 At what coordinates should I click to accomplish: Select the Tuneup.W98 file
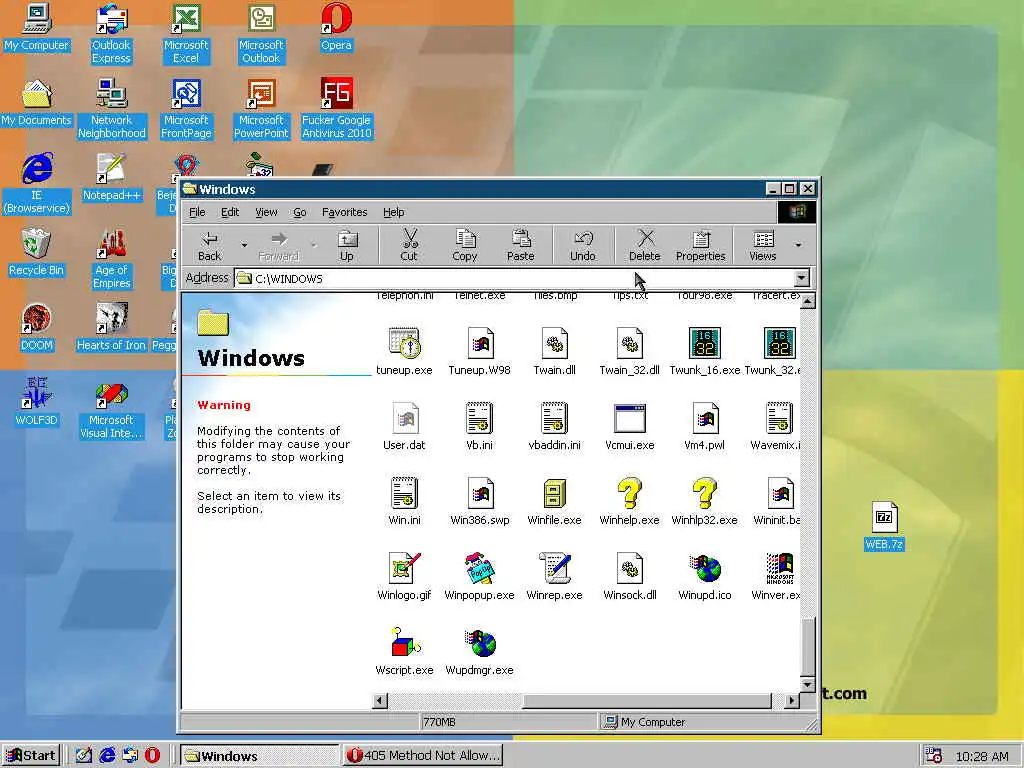479,351
